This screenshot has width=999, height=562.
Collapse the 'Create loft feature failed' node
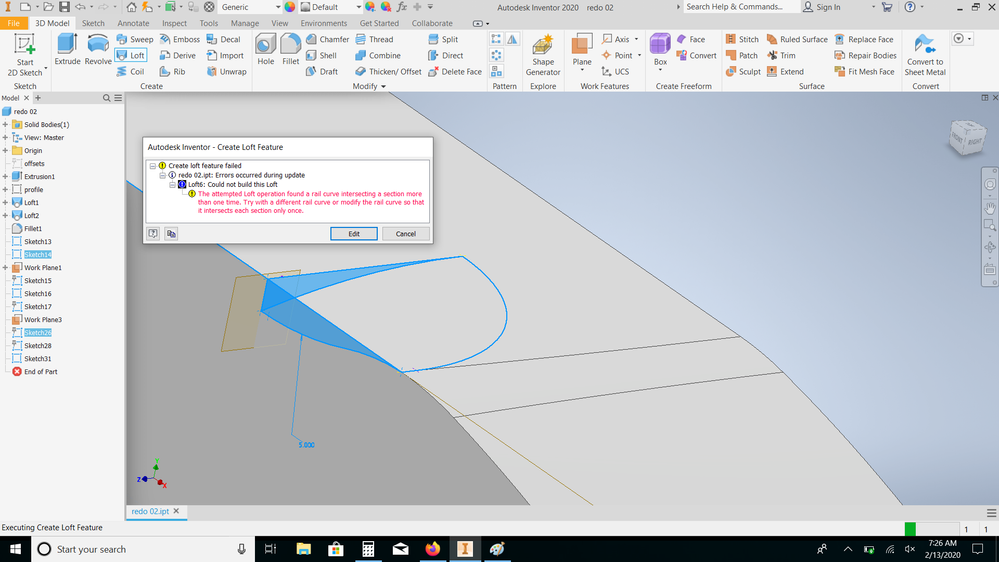[x=153, y=166]
